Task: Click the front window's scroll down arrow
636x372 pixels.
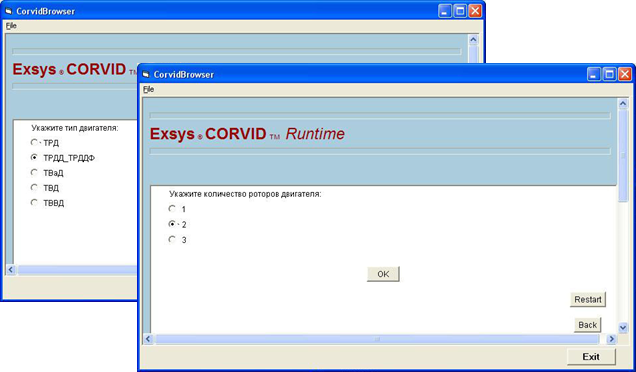Action: pyautogui.click(x=623, y=327)
